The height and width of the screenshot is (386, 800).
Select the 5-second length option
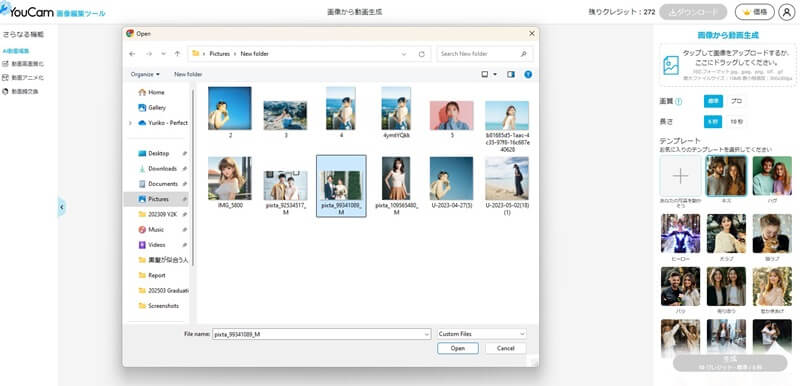point(713,122)
